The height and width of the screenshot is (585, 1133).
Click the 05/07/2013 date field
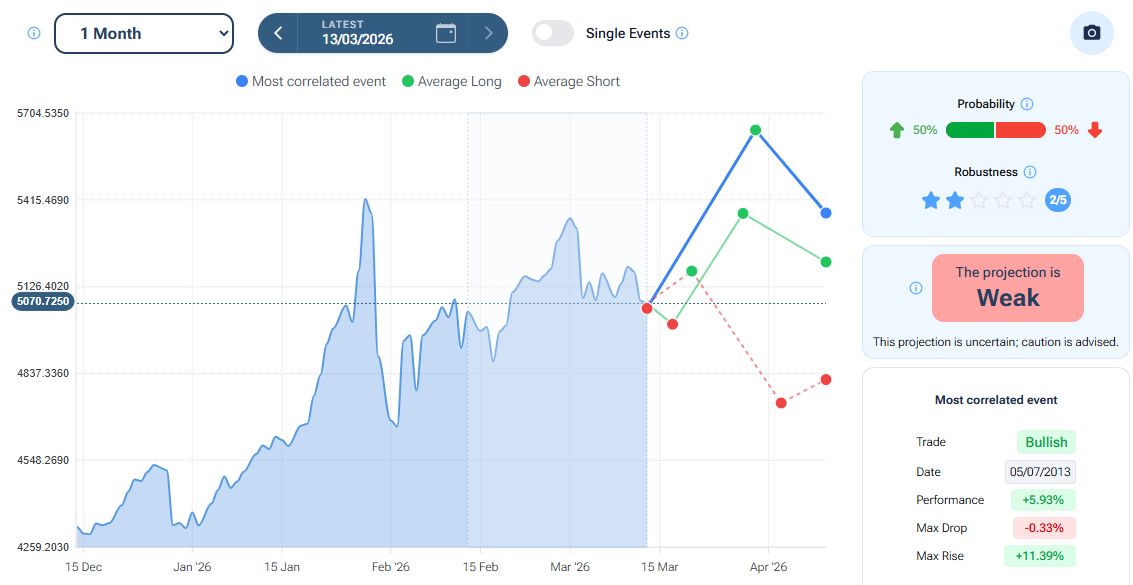pyautogui.click(x=1040, y=472)
